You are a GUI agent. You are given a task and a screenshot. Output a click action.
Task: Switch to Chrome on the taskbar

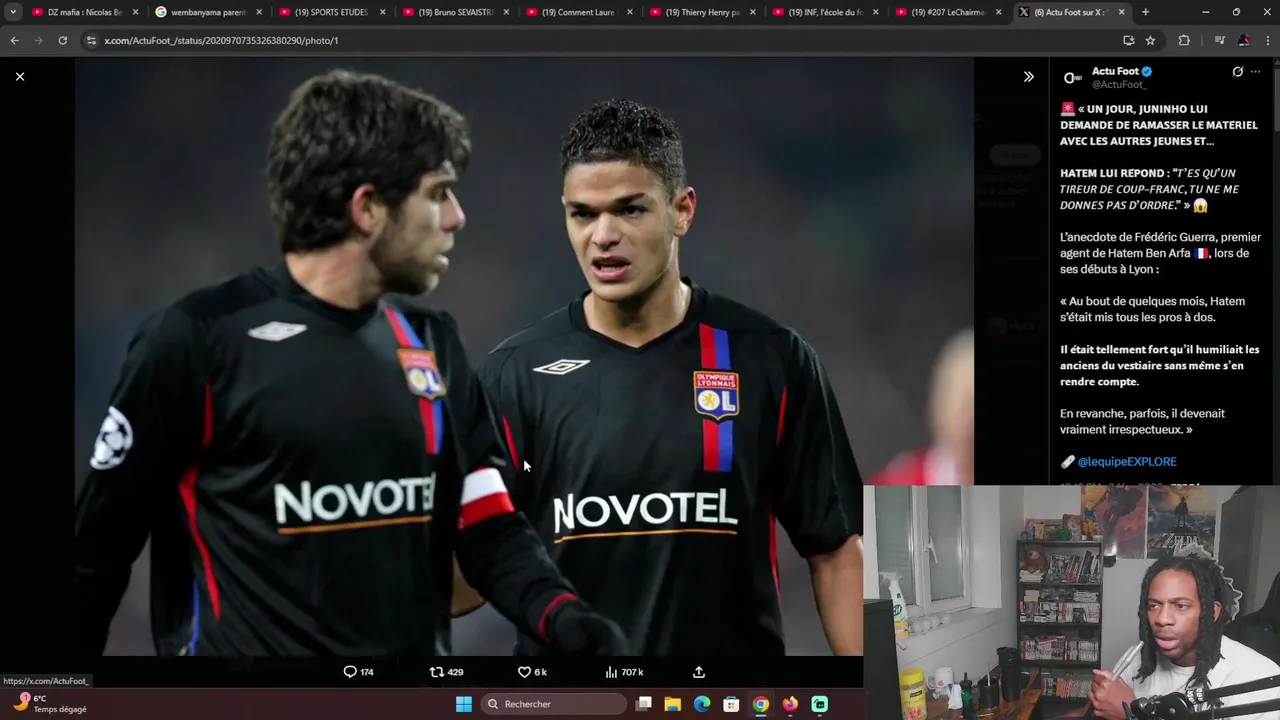tap(761, 704)
